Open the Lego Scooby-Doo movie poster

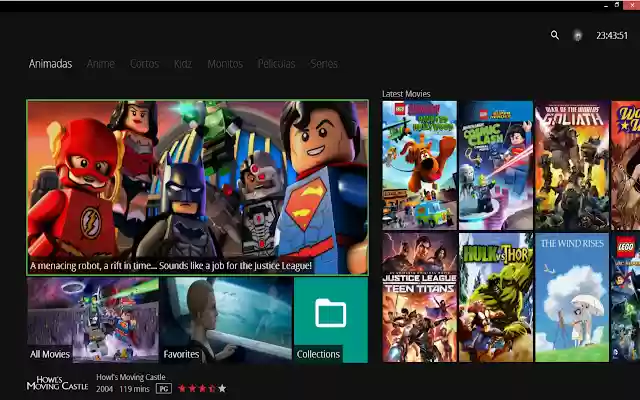pyautogui.click(x=420, y=165)
